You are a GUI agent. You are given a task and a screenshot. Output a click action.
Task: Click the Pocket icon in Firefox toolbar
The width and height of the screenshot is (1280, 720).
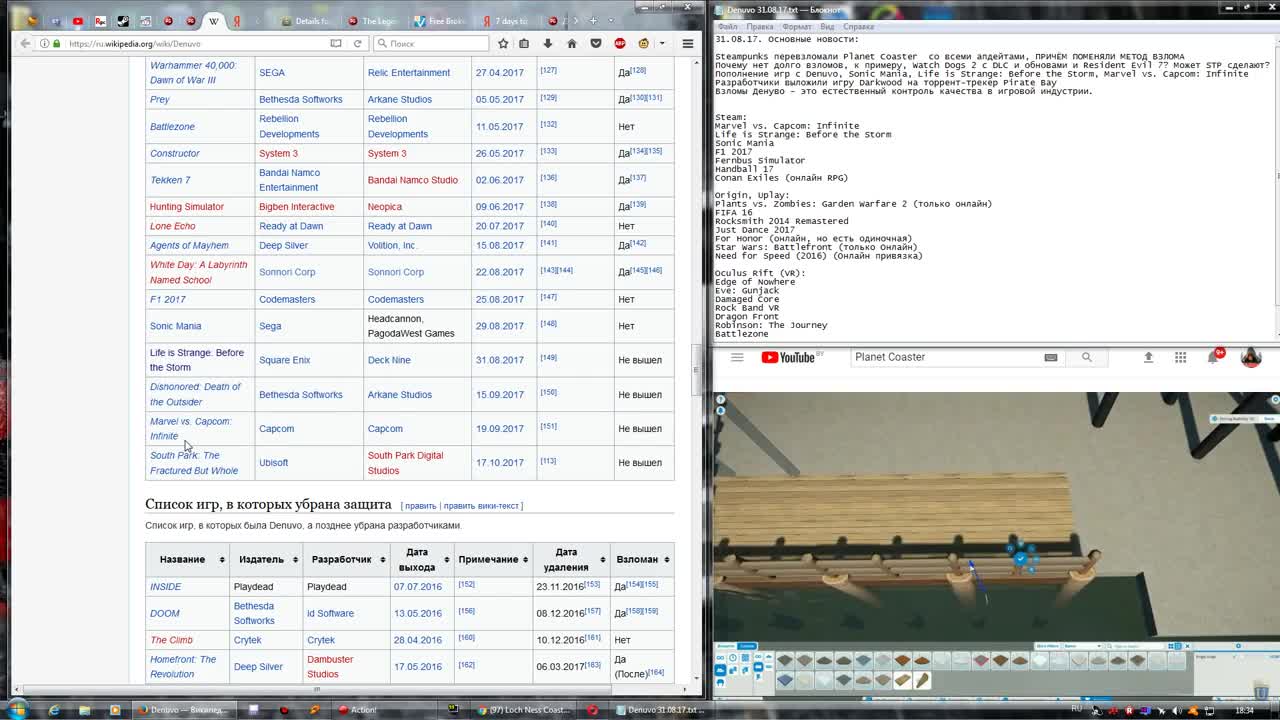596,43
